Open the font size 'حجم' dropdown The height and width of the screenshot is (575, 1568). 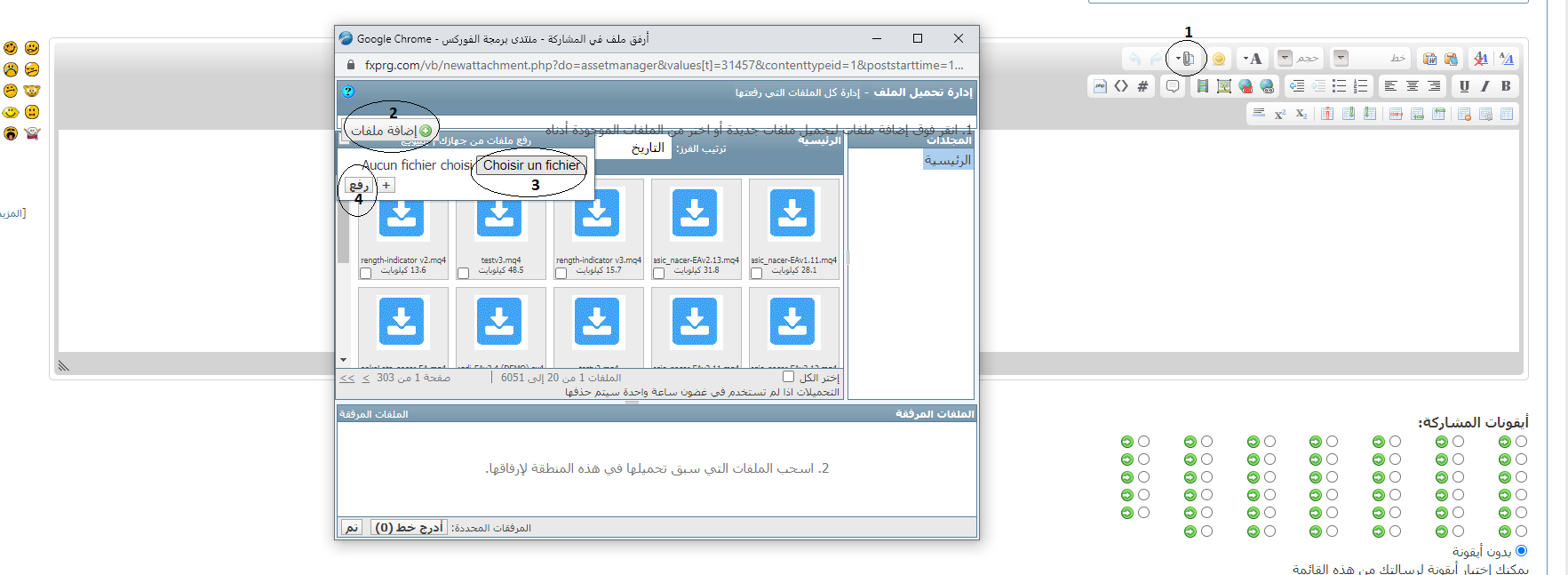click(1285, 58)
